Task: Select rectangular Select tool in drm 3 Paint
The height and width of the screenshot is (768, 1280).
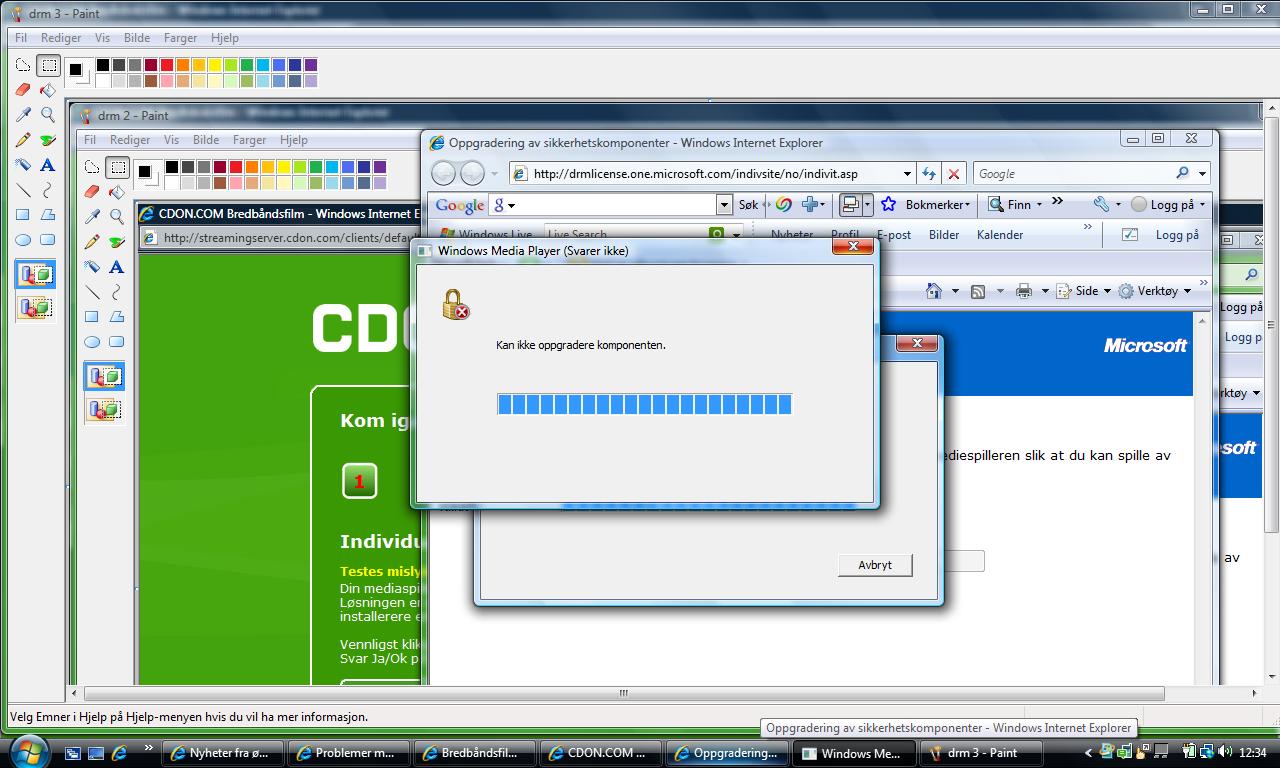Action: pos(47,66)
